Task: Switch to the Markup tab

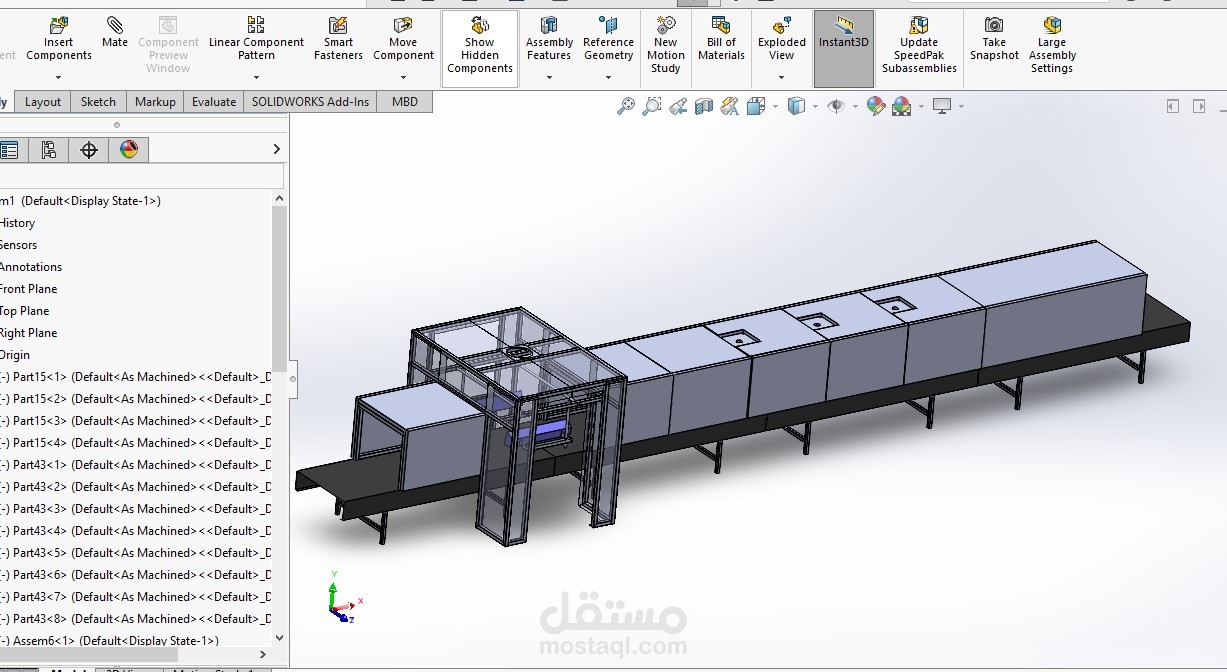Action: pyautogui.click(x=155, y=102)
